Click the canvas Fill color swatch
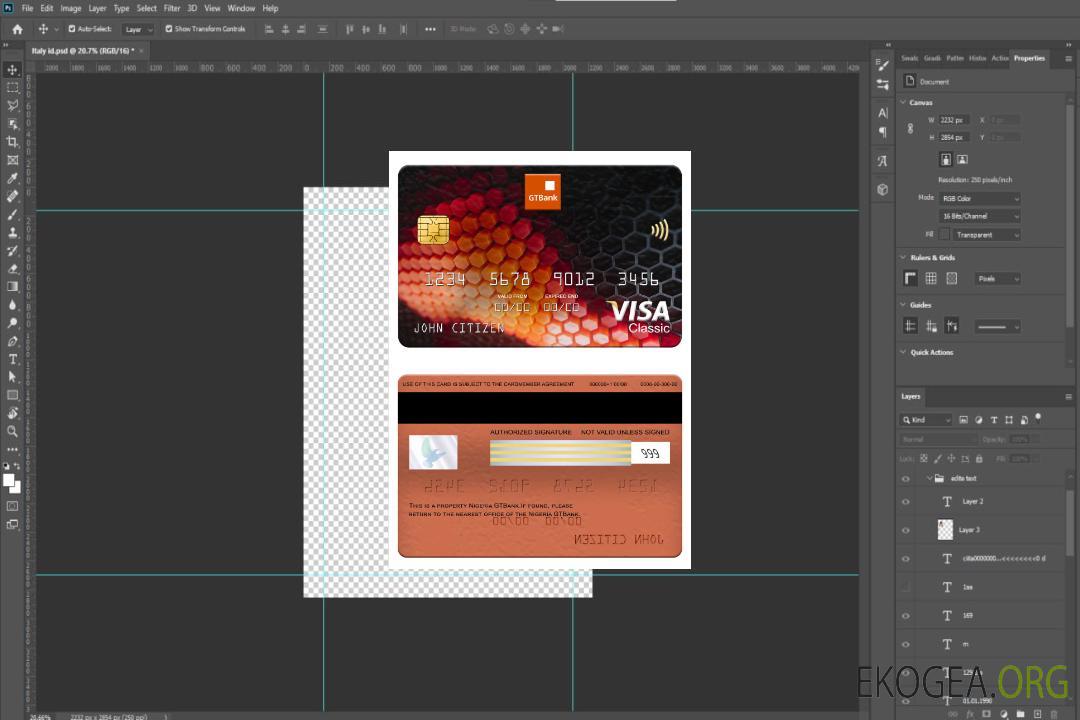The image size is (1080, 720). (945, 235)
